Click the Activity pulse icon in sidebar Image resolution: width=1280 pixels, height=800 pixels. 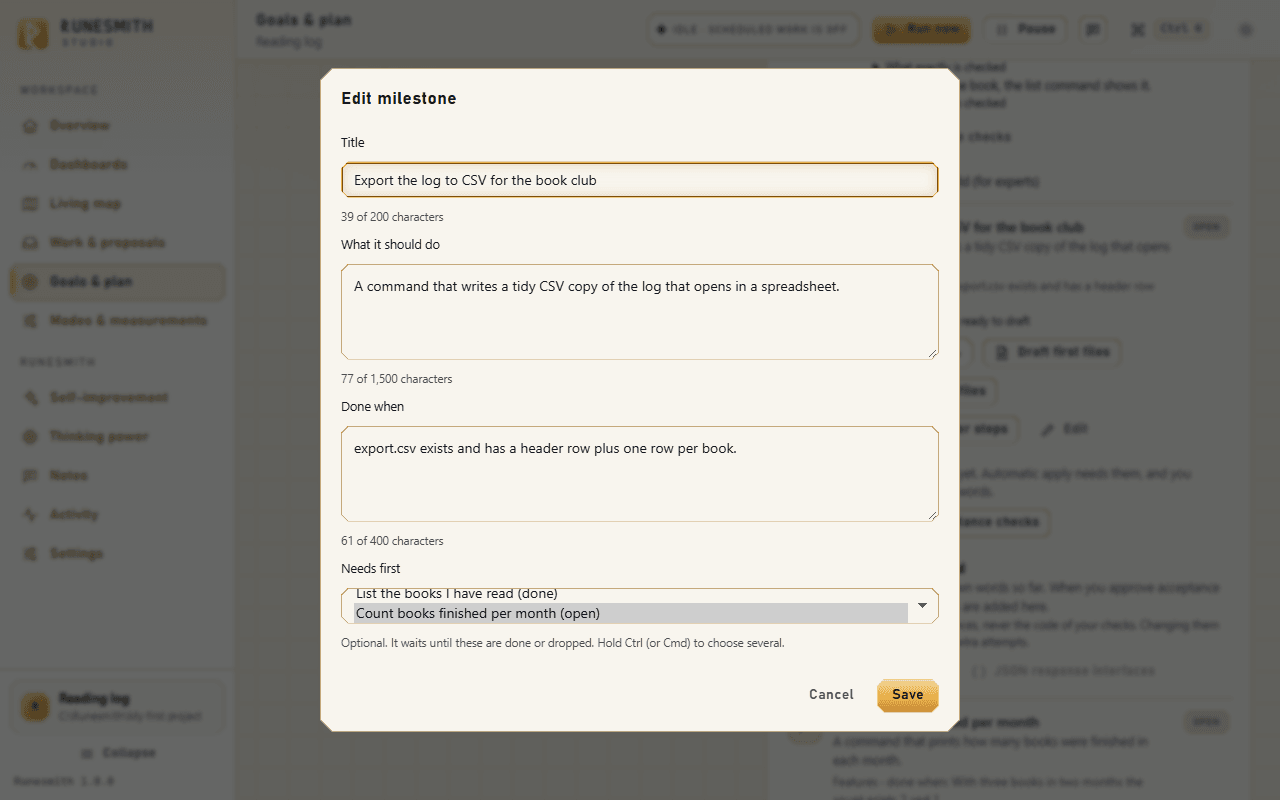pos(30,515)
